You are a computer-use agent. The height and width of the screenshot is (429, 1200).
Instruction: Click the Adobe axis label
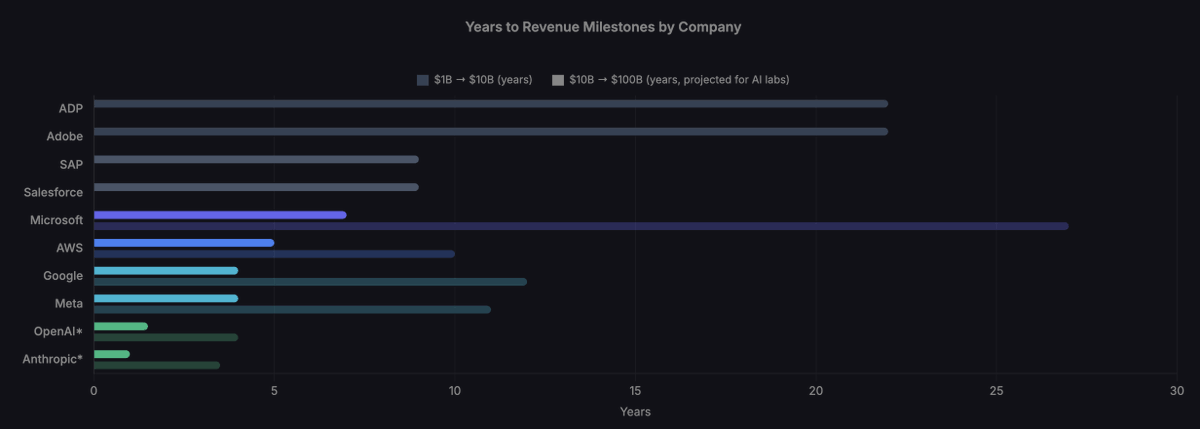(65, 136)
